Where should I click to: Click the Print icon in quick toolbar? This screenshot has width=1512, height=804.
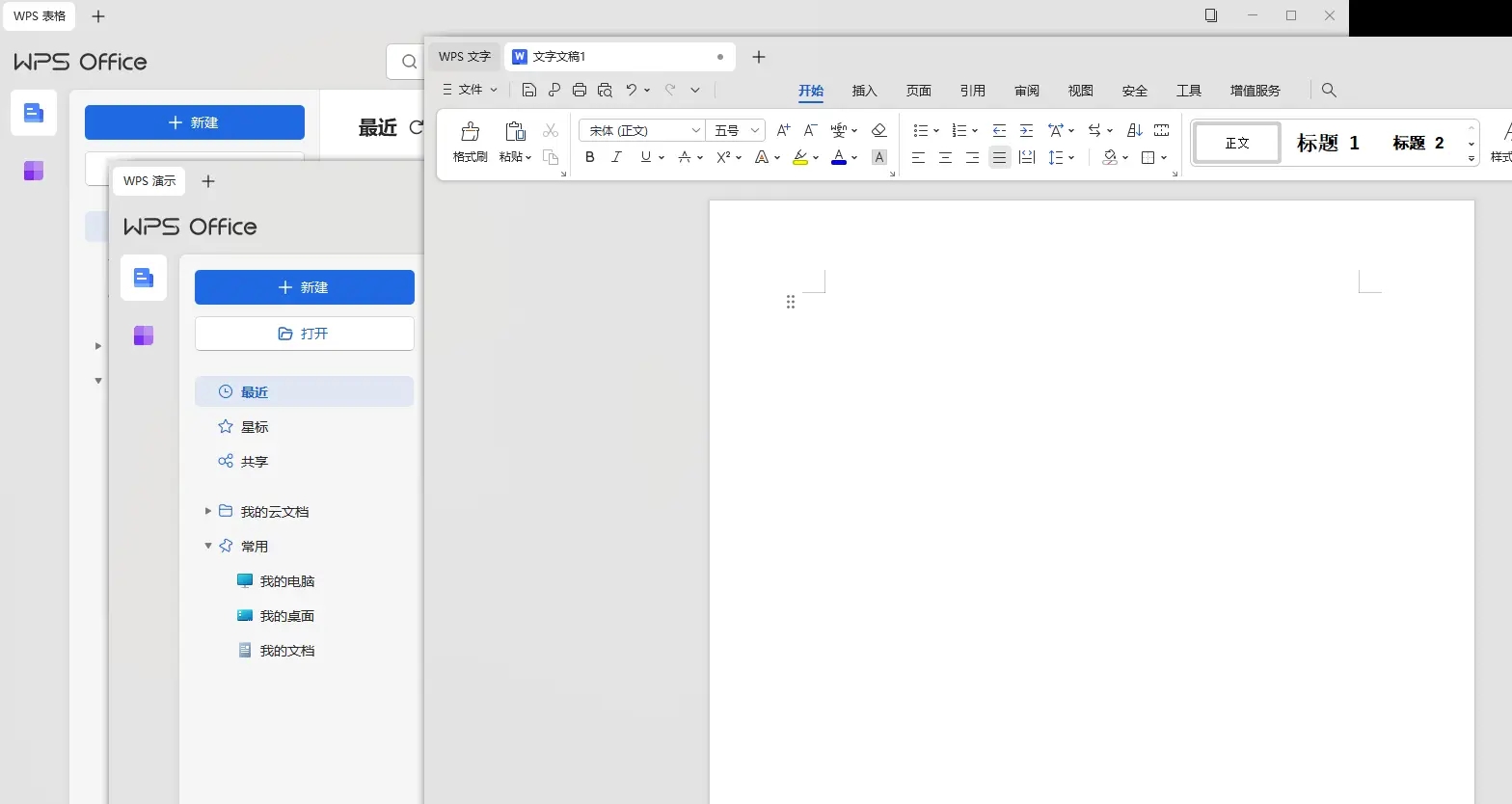[579, 90]
